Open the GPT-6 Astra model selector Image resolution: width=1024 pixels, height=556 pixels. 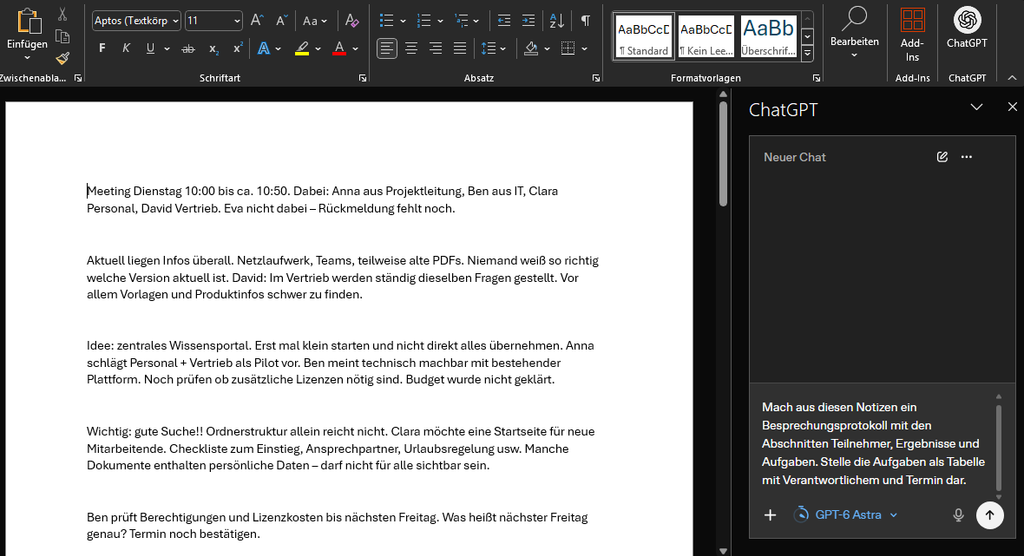pos(846,515)
